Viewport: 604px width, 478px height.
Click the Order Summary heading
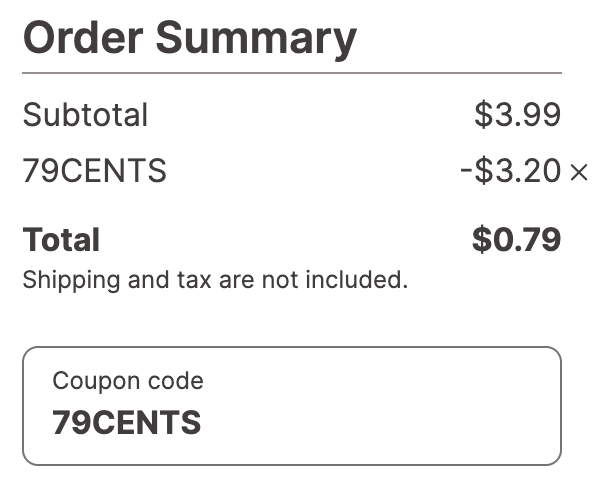pyautogui.click(x=189, y=38)
